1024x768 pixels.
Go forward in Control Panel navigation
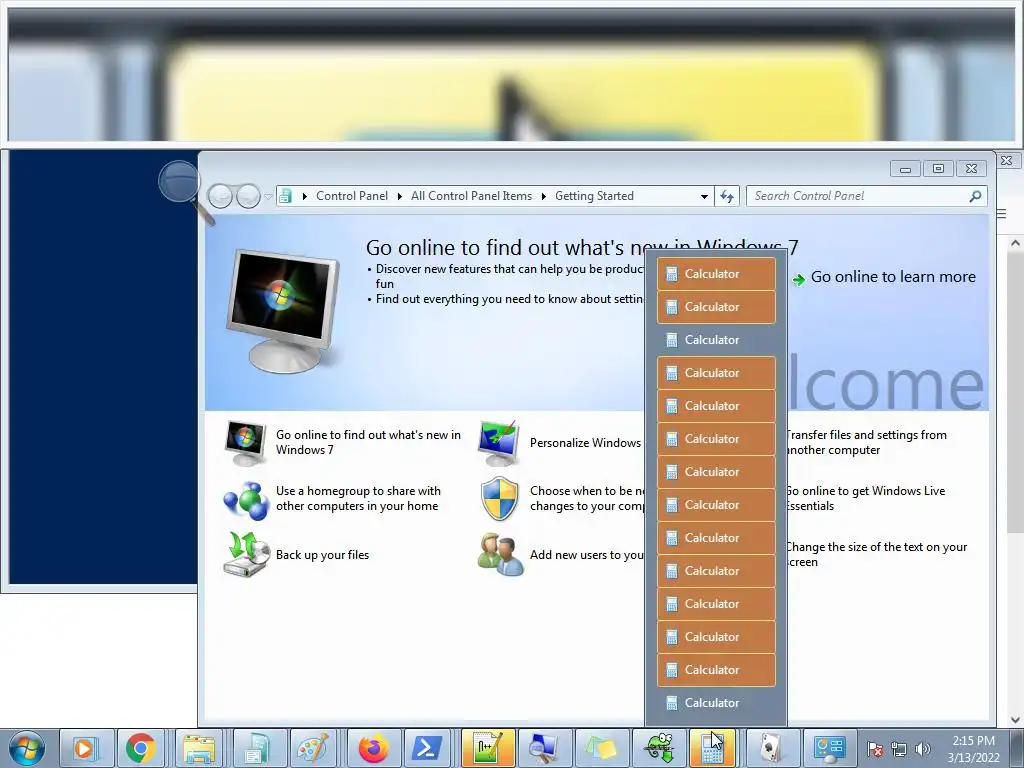tap(248, 196)
